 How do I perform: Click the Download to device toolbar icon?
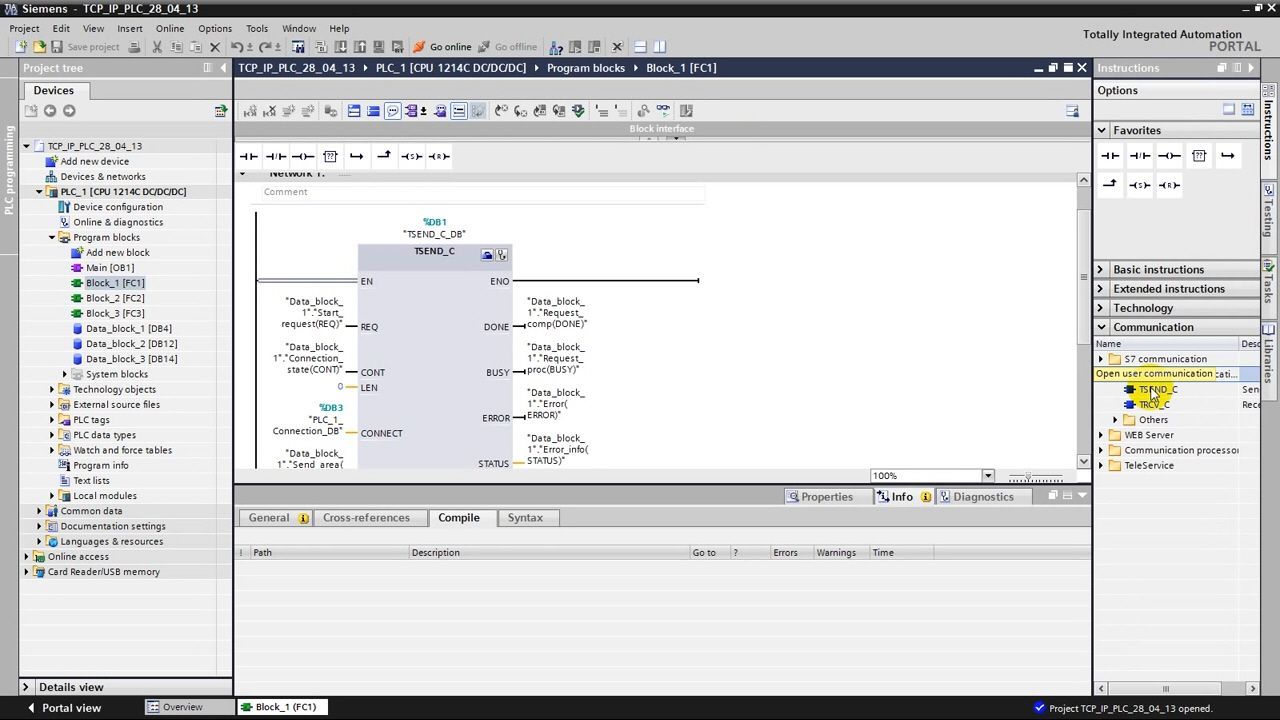(342, 47)
